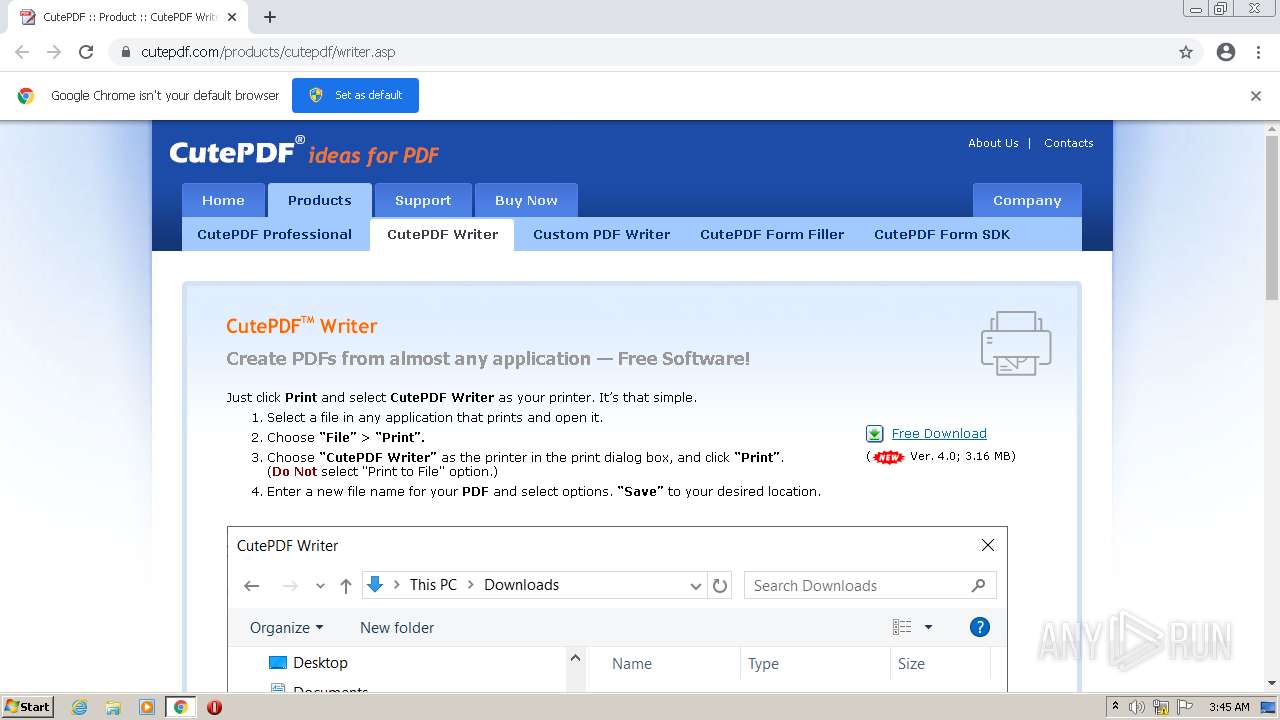Close the CutePDF Product tab

[233, 17]
